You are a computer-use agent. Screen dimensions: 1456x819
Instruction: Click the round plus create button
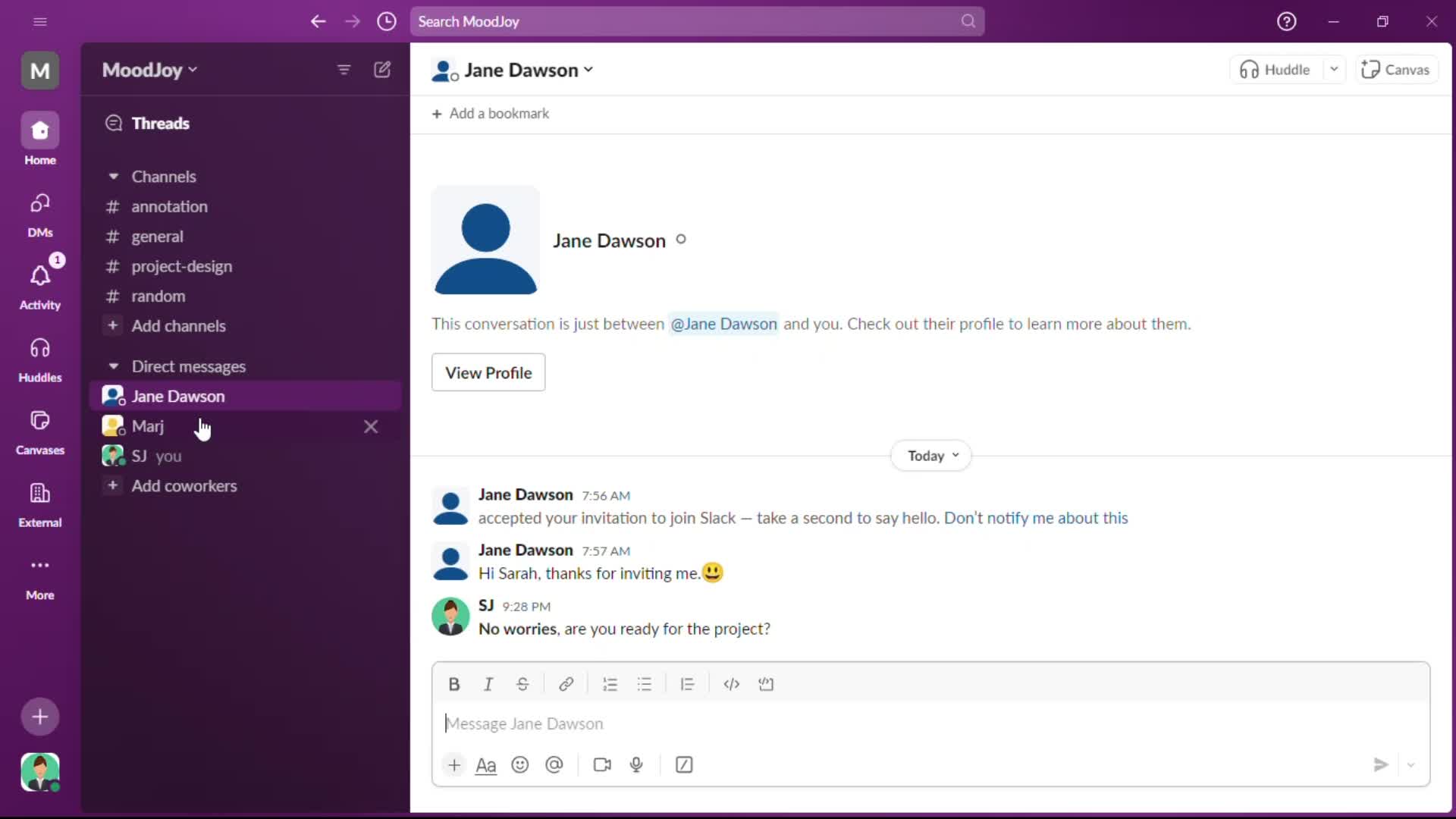coord(40,717)
